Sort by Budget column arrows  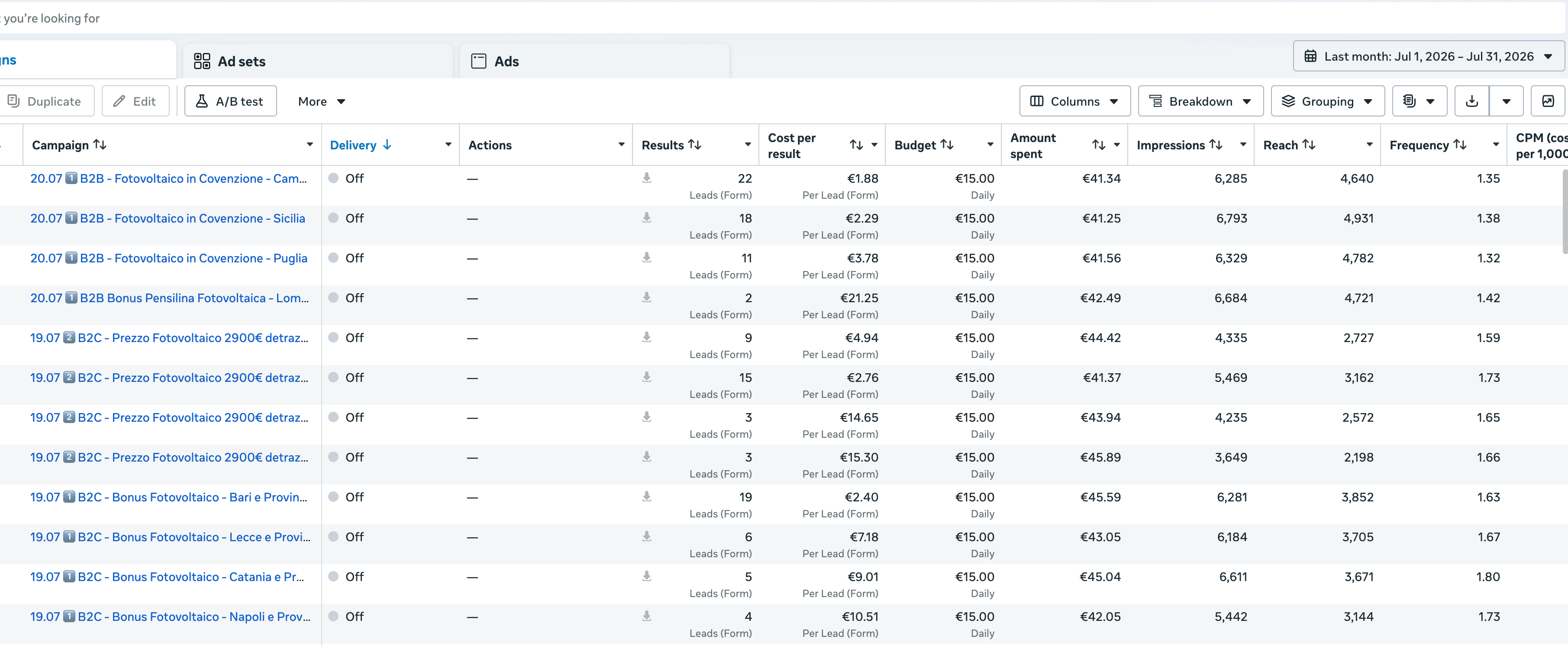946,144
